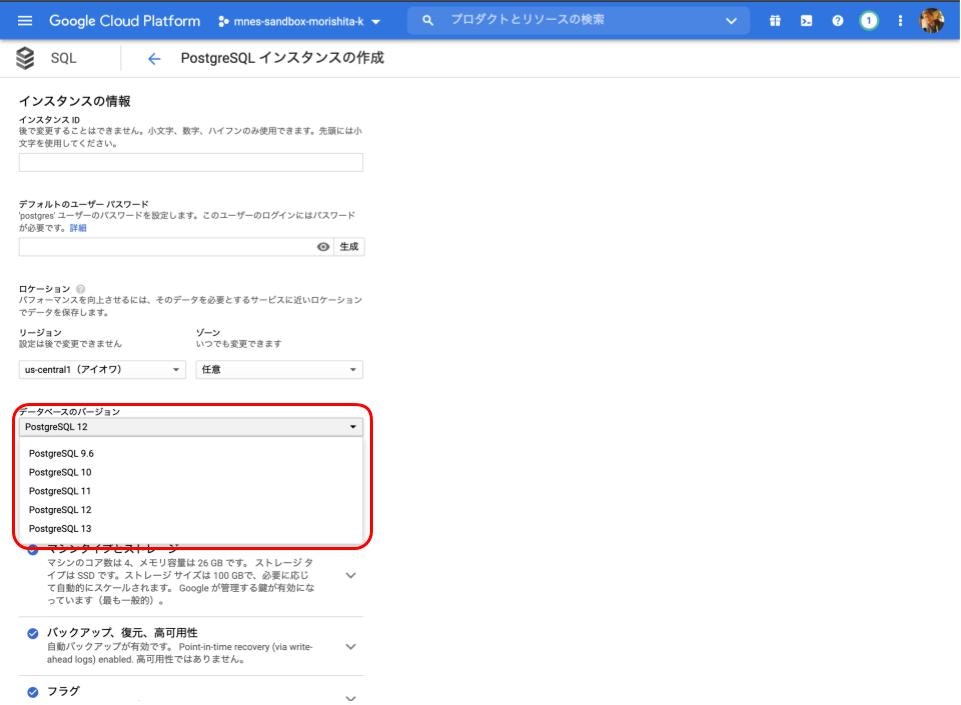
Task: Expand the バックアップ、復元、高可用性 section
Action: click(351, 647)
